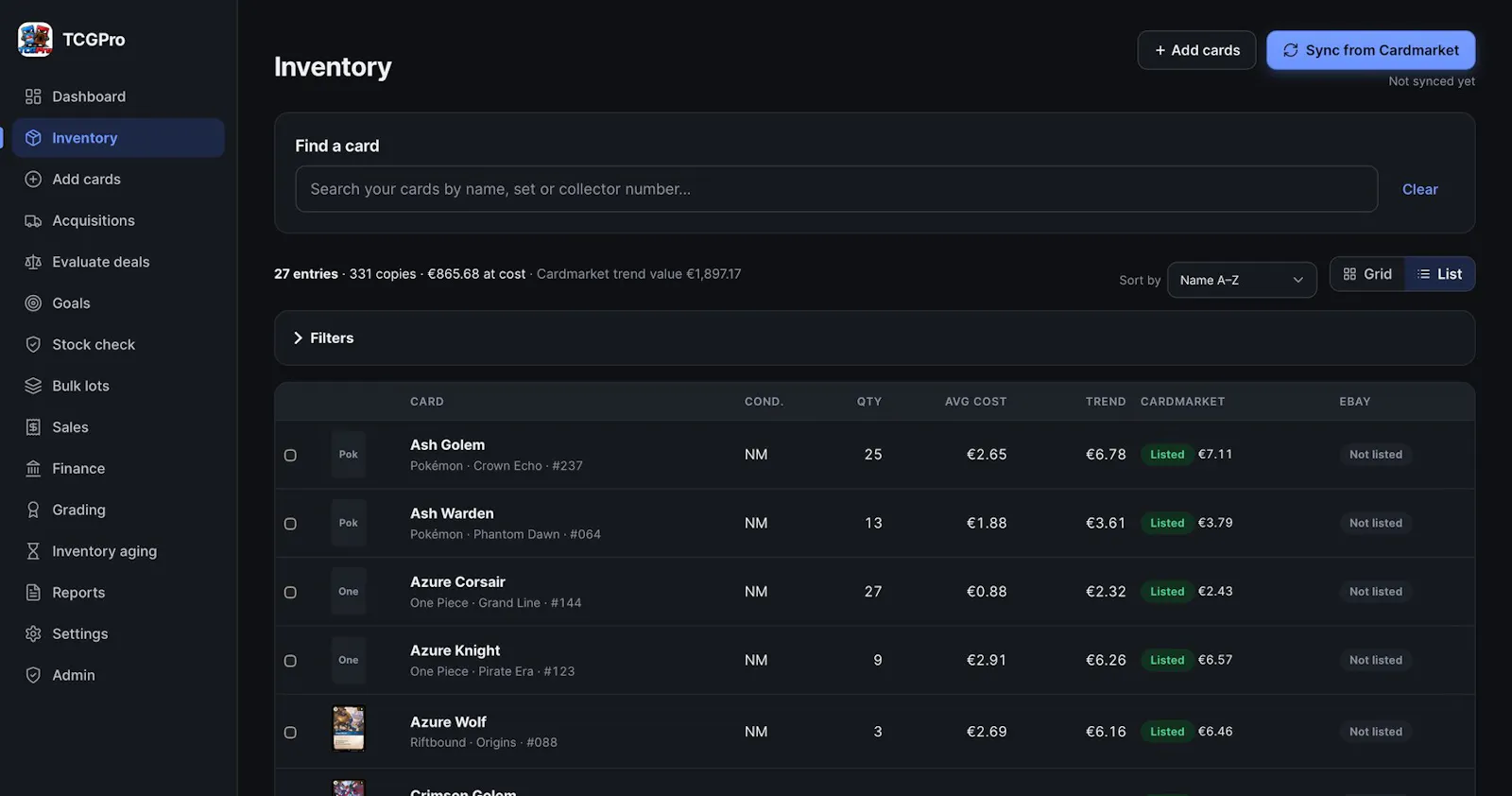This screenshot has height=796, width=1512.
Task: Tick the Ash Warden row checkbox
Action: click(x=290, y=524)
